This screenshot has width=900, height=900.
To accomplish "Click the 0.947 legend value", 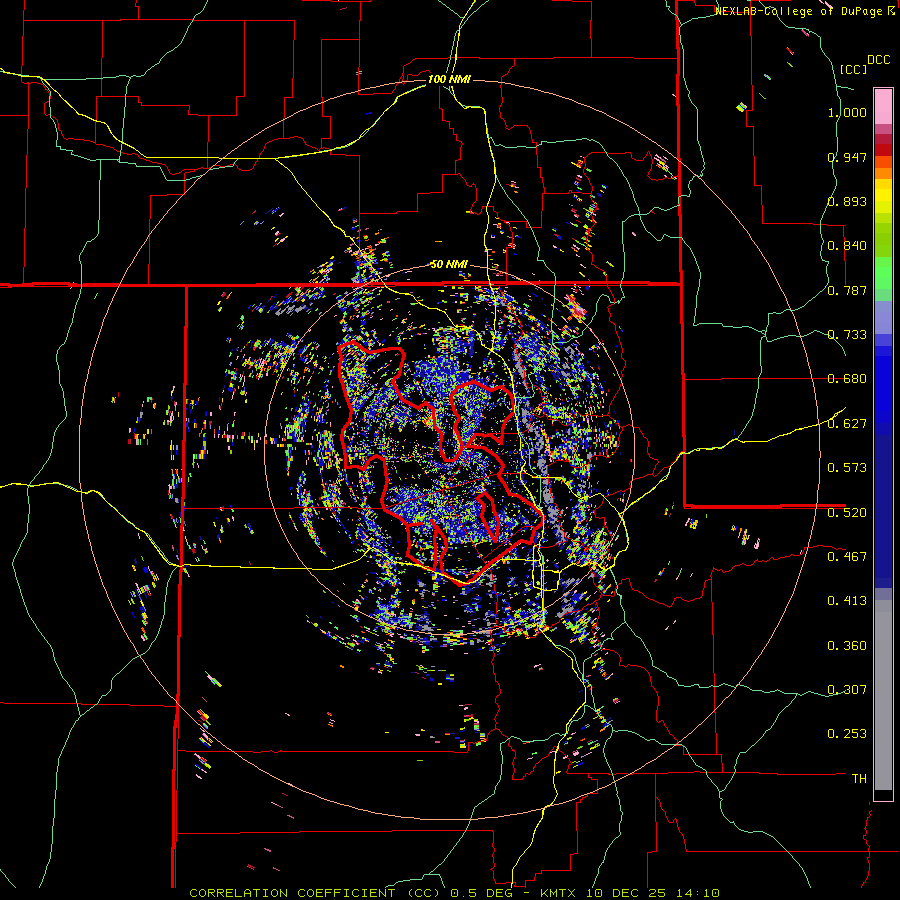I will tap(847, 157).
